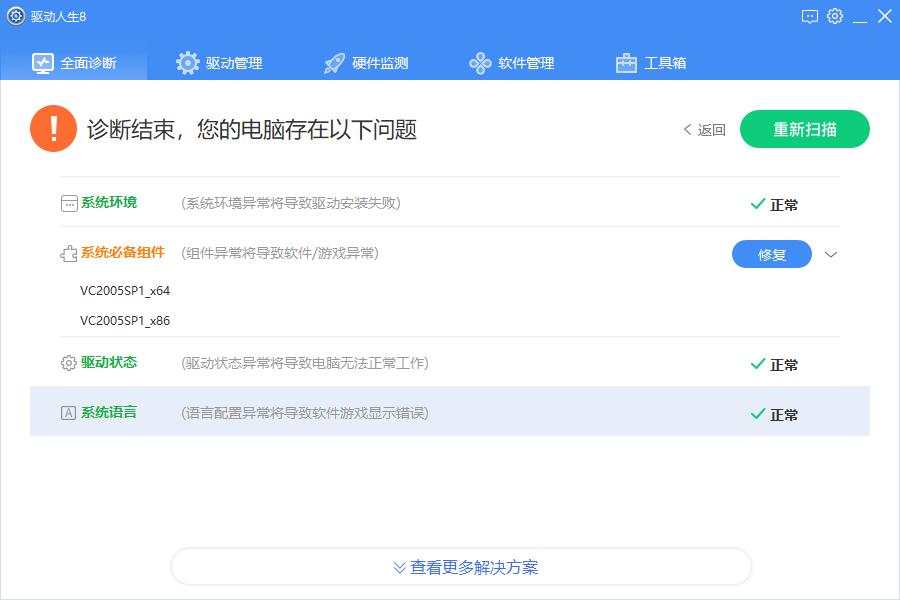The image size is (900, 600).
Task: Open the feedback message icon in title bar
Action: [810, 16]
